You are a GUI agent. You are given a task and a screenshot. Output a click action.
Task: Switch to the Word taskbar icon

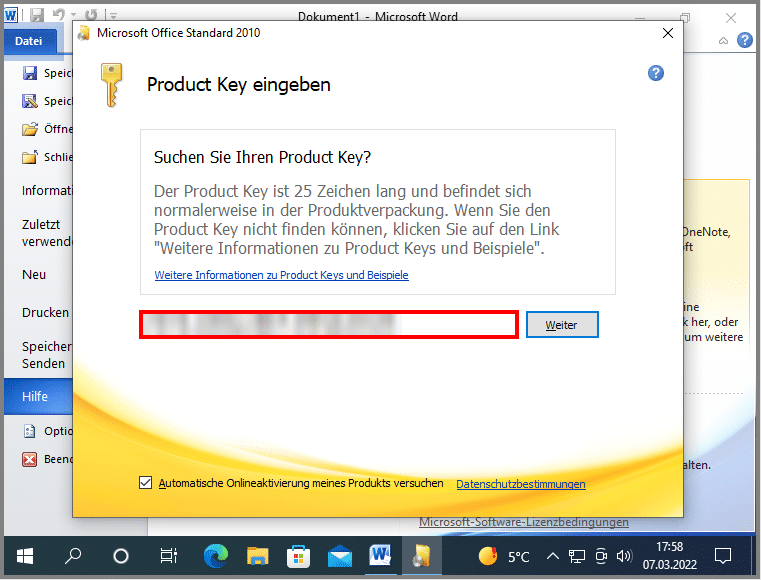pos(380,556)
